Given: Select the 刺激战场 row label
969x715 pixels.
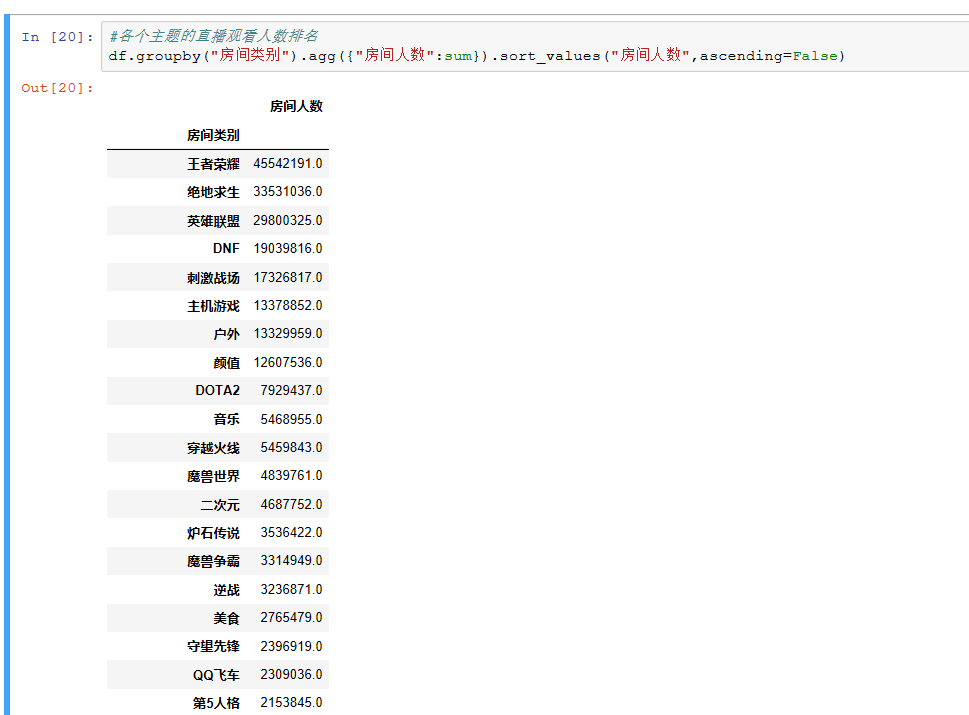Looking at the screenshot, I should click(x=213, y=277).
